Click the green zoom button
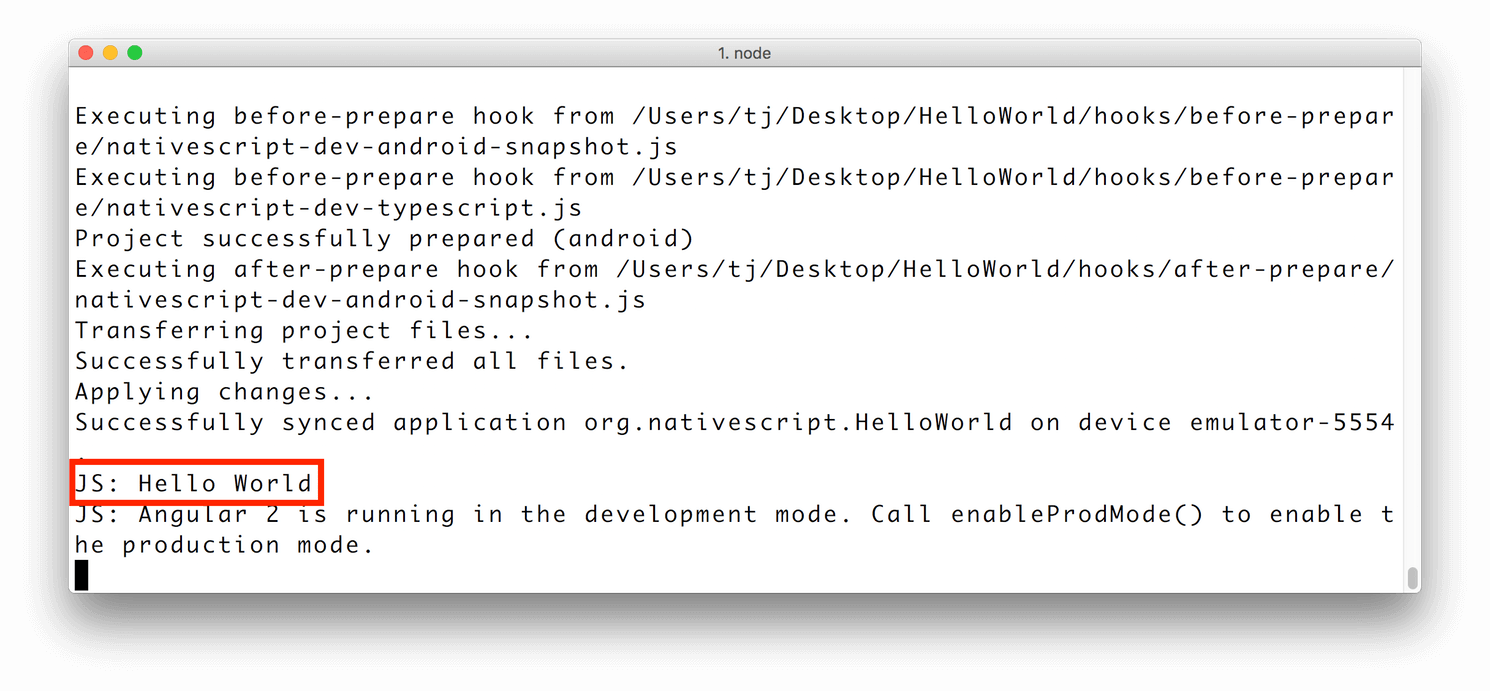Viewport: 1490px width, 691px height. (x=134, y=52)
